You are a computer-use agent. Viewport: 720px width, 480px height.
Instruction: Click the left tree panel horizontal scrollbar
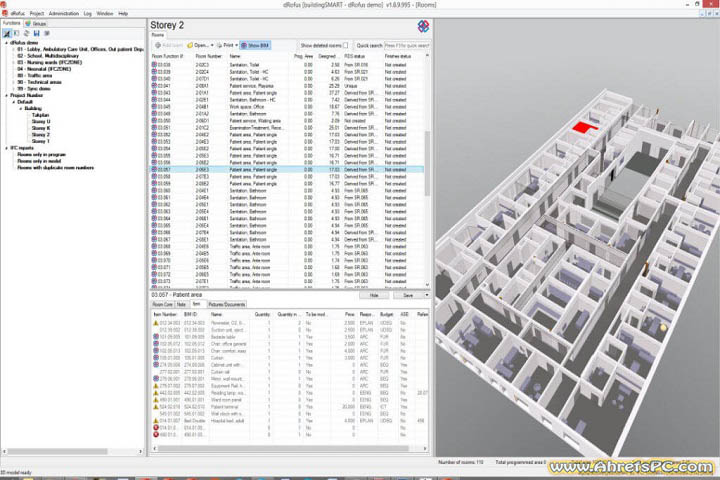pyautogui.click(x=58, y=452)
